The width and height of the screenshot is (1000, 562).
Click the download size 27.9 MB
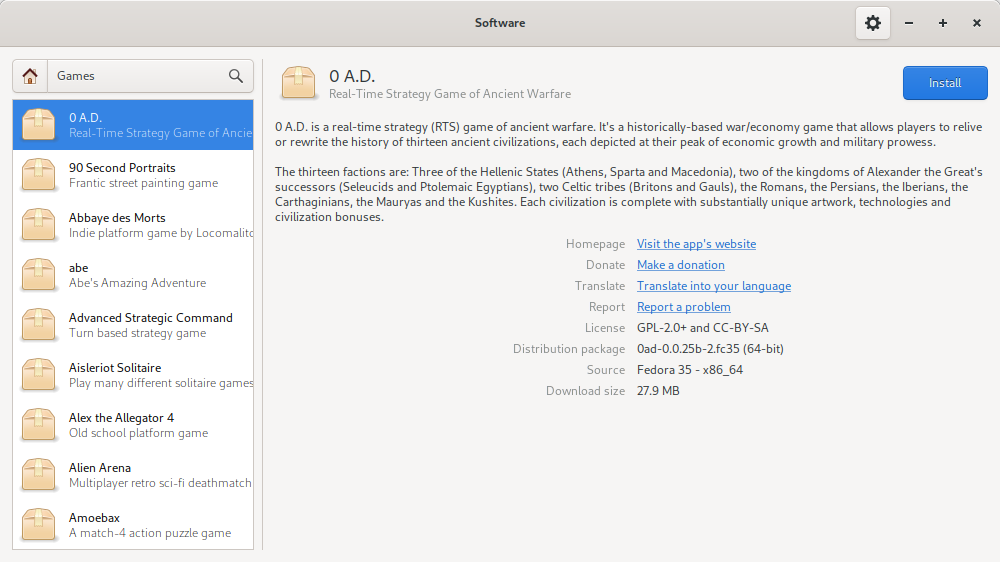(x=658, y=391)
